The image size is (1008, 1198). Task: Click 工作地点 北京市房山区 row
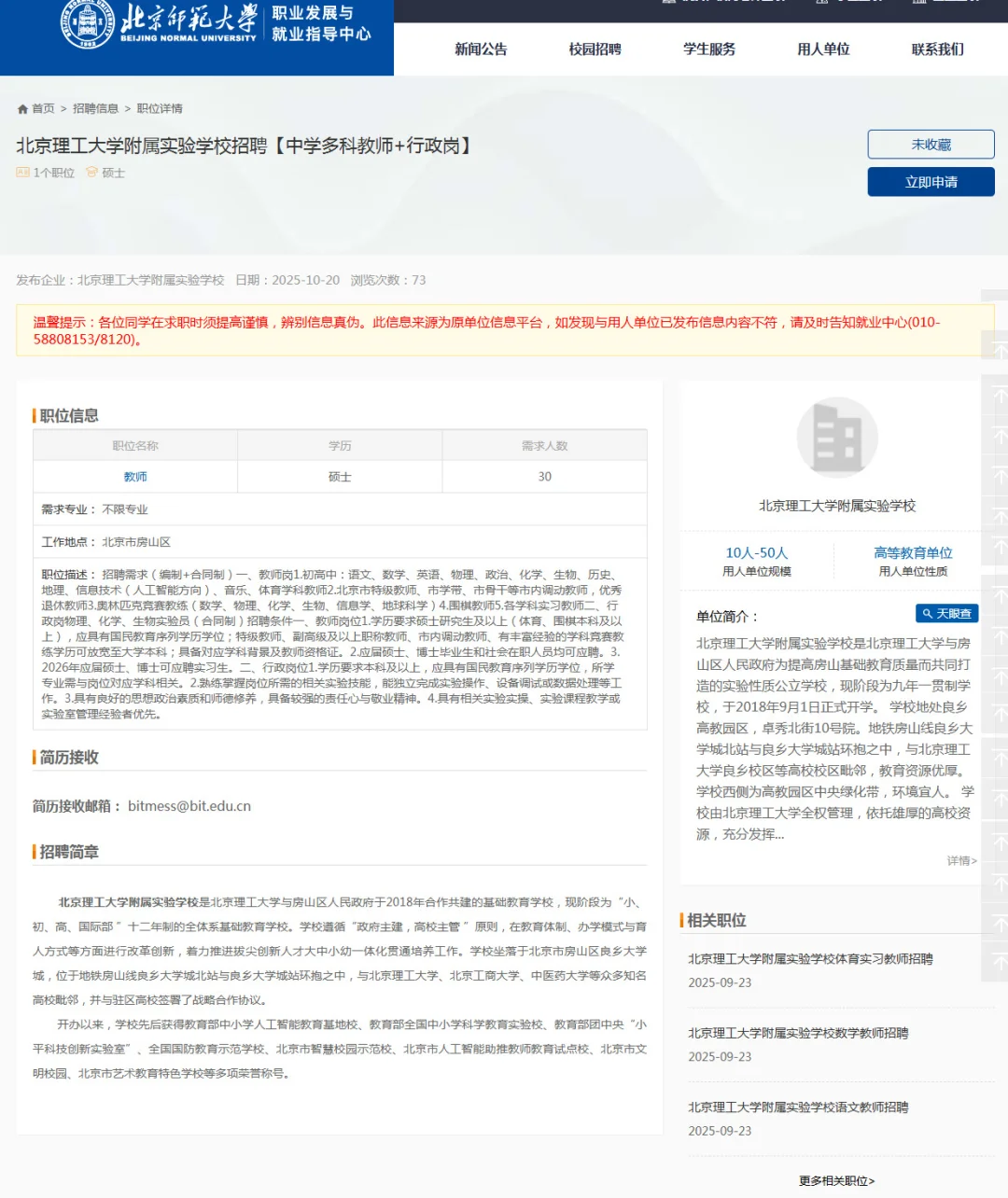point(340,542)
